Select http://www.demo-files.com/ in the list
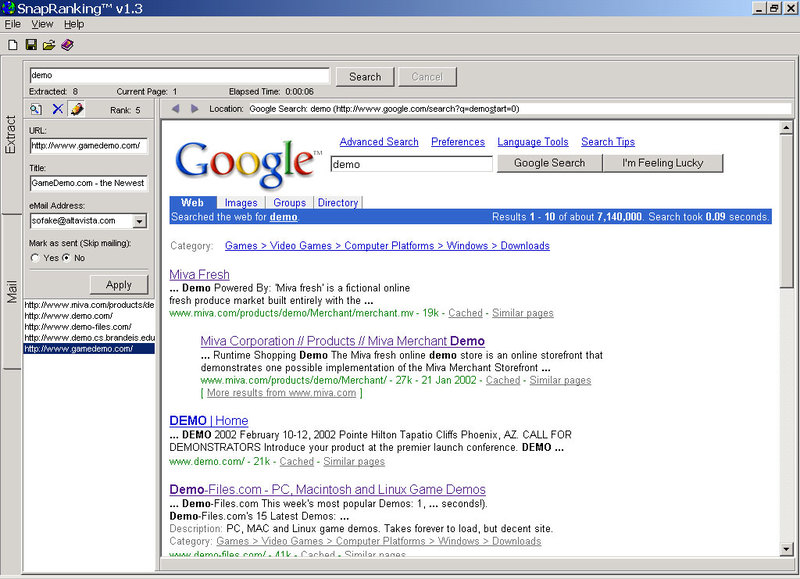Viewport: 800px width, 579px height. [89, 327]
